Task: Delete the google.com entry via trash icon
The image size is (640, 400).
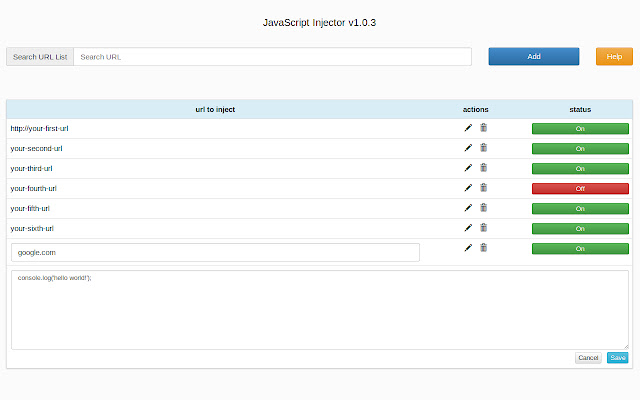Action: pyautogui.click(x=483, y=248)
